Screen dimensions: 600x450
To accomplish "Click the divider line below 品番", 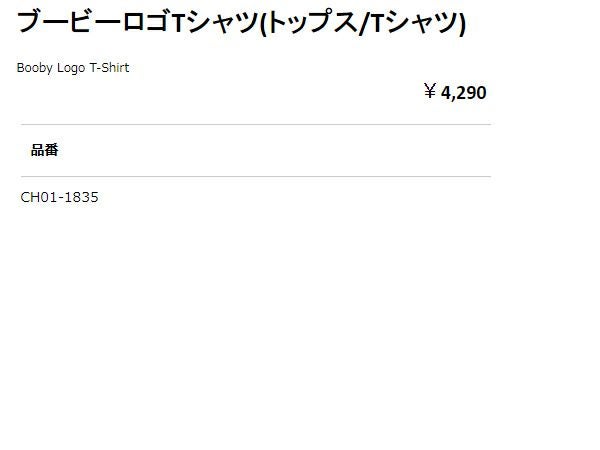I will 255,177.
